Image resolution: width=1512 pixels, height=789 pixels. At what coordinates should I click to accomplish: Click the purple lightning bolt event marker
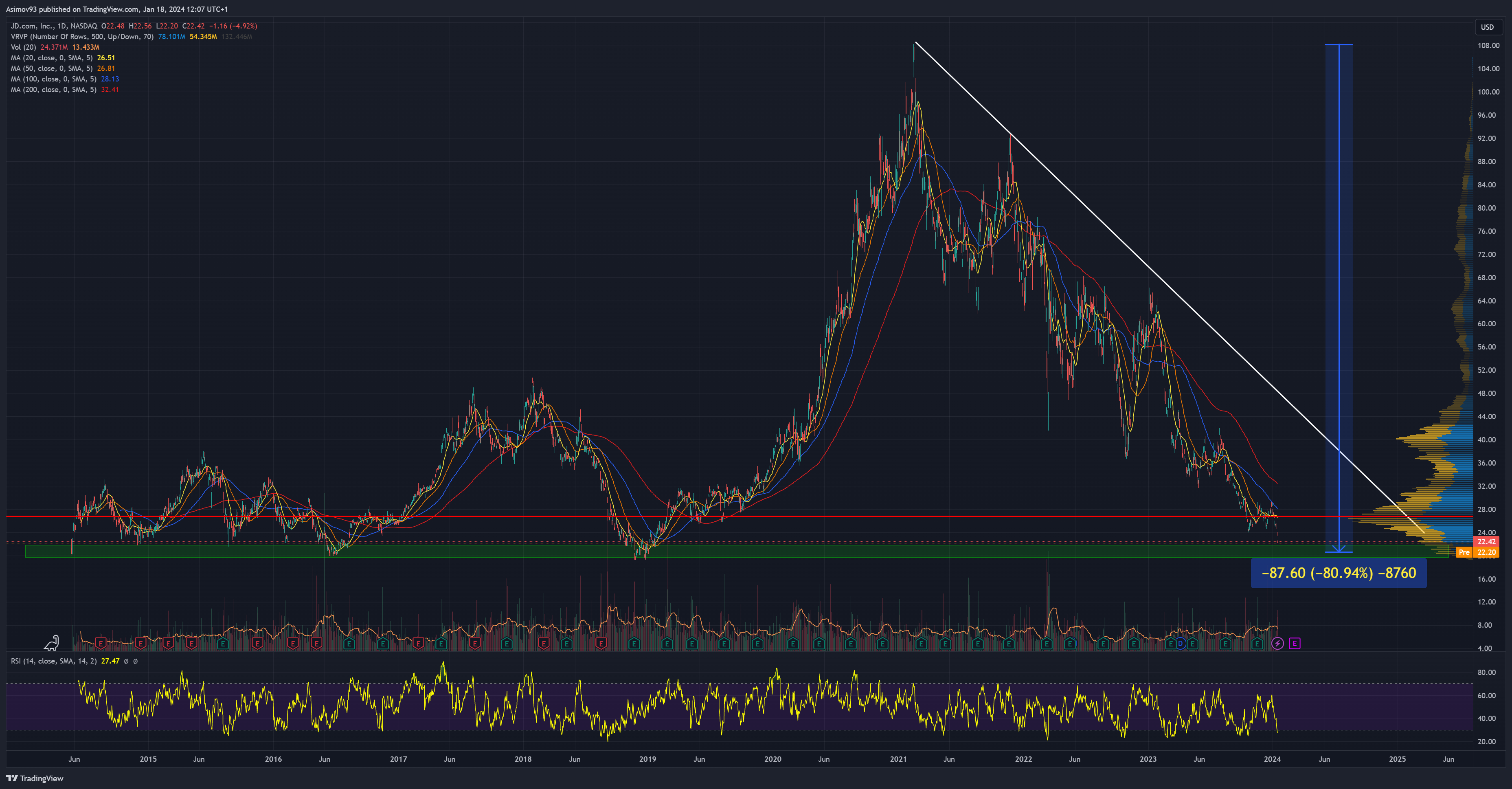point(1277,644)
